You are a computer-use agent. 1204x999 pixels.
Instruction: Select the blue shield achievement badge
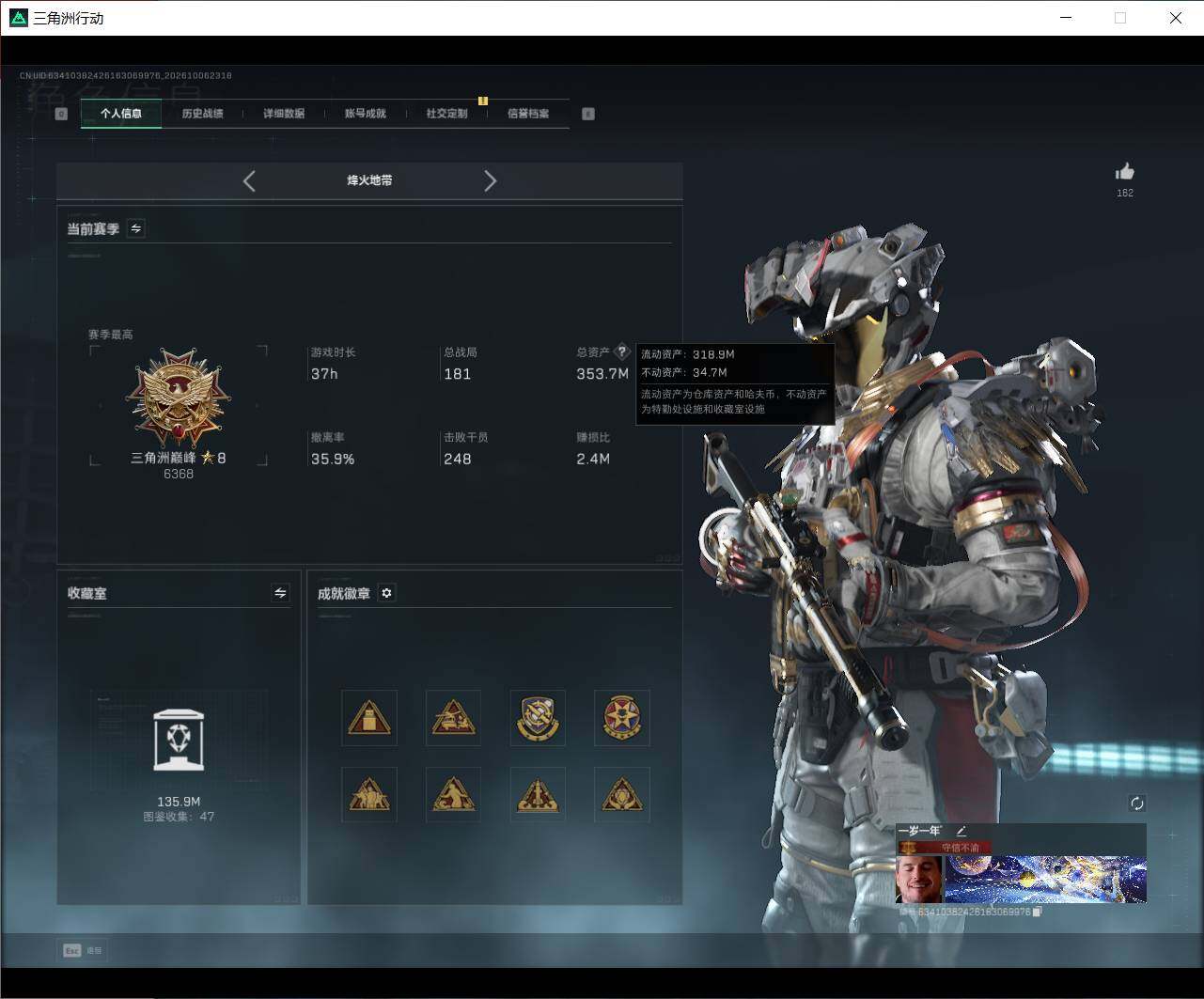(538, 718)
